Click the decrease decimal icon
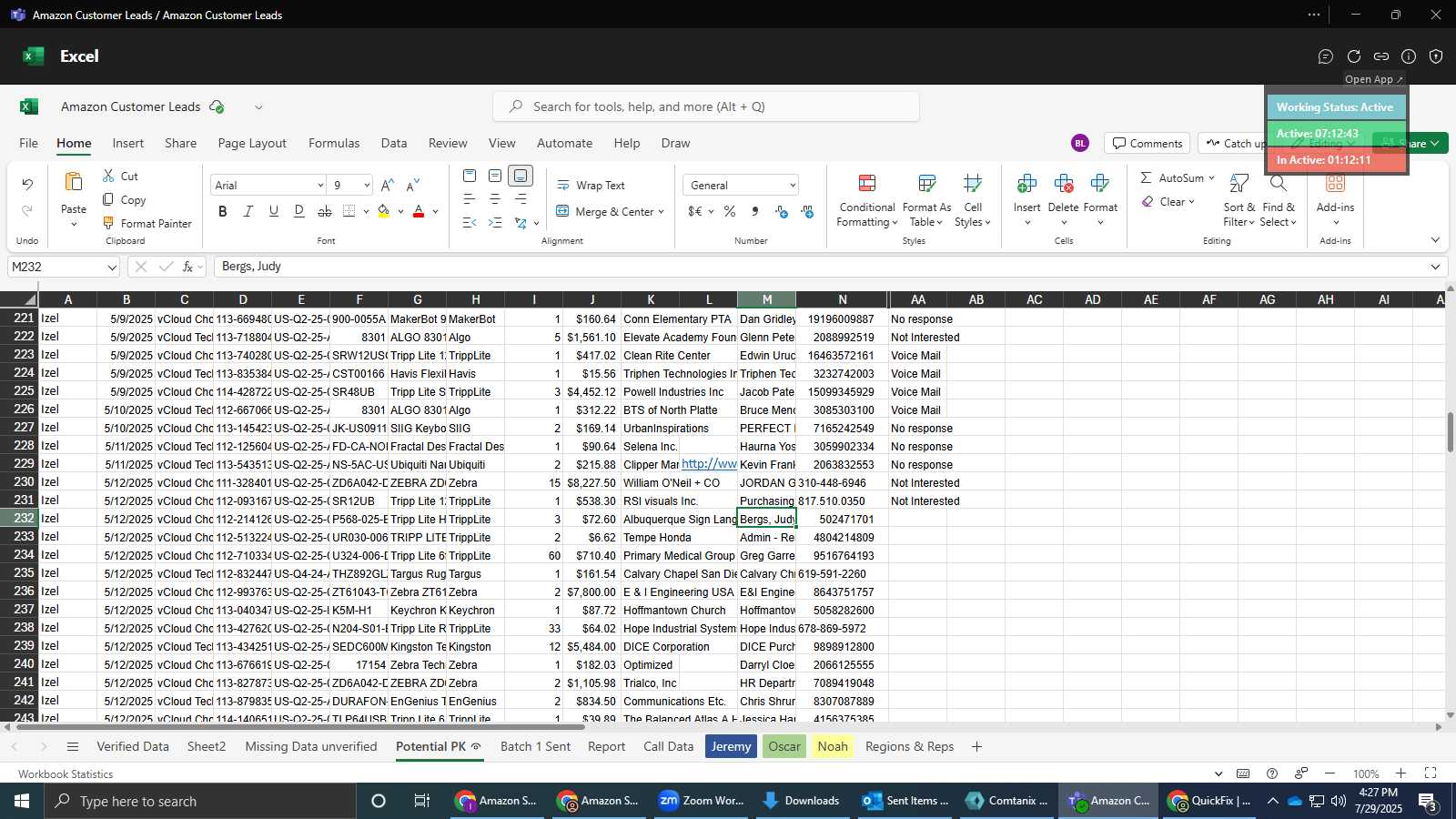 tap(807, 211)
